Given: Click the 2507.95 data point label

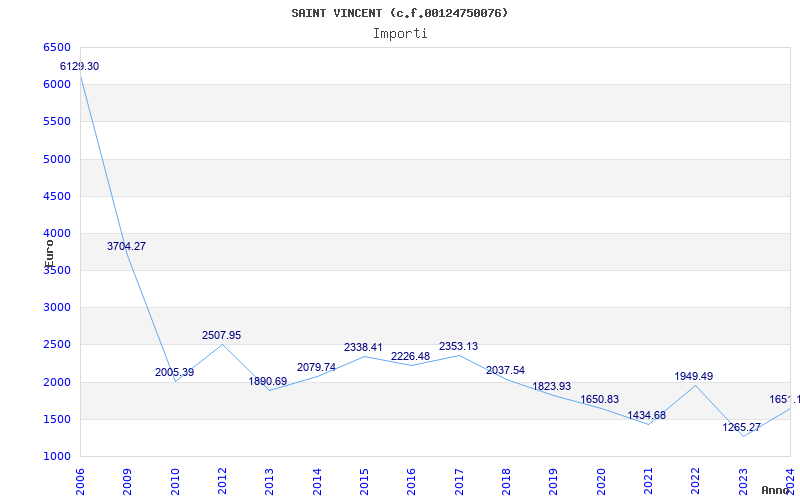Looking at the screenshot, I should [221, 335].
